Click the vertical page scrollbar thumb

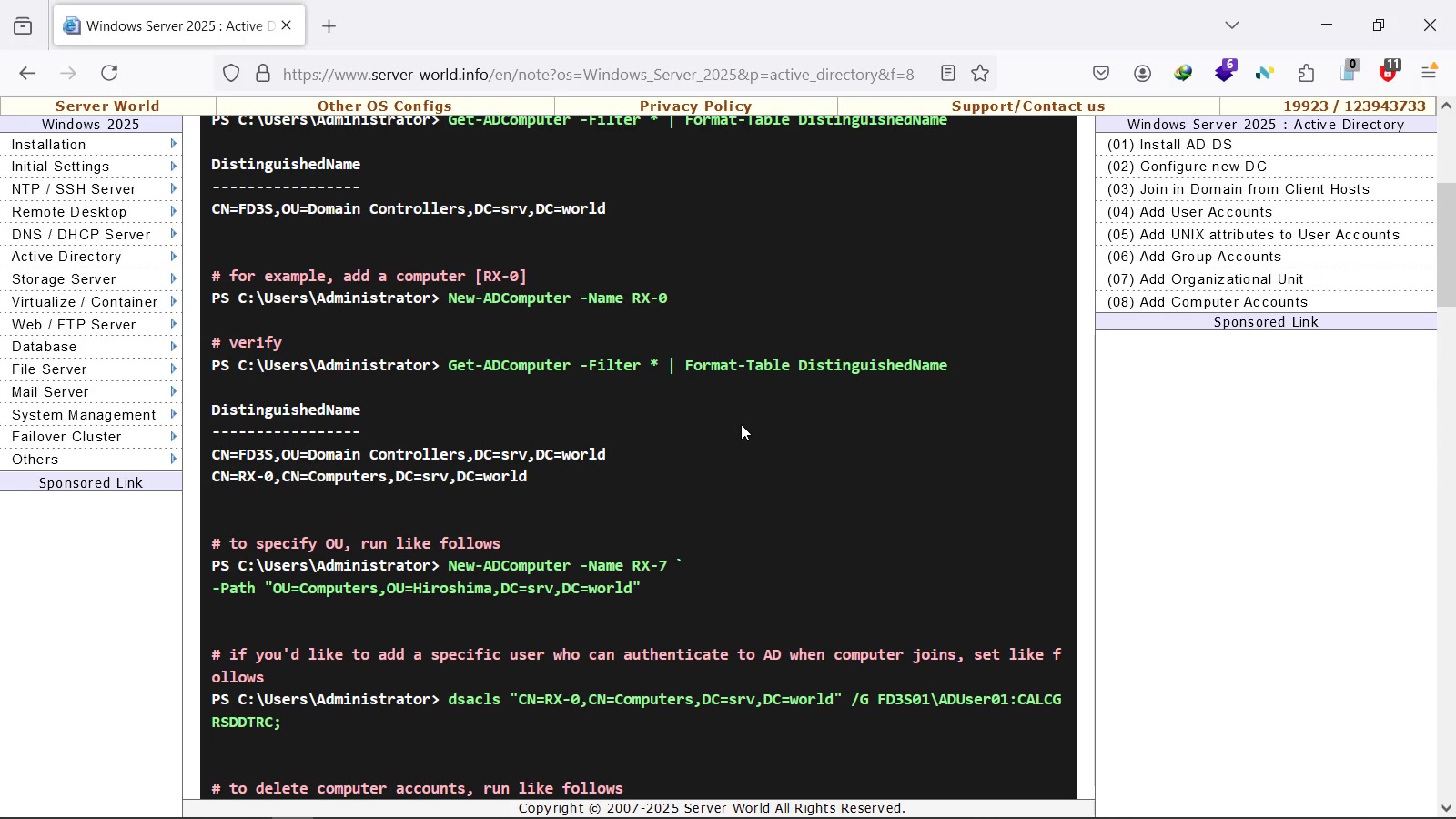pyautogui.click(x=1446, y=244)
